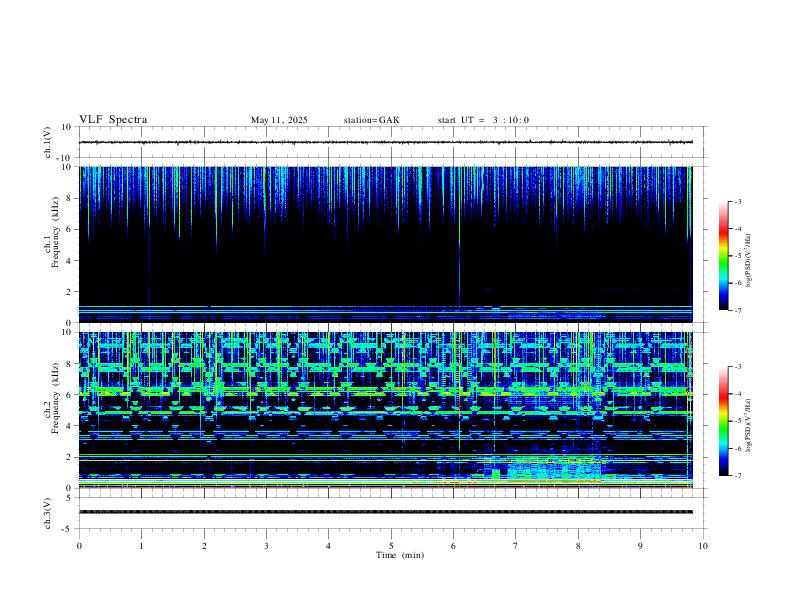Screen dimensions: 792x612
Task: Click the time axis tick label '5'
Action: 391,546
